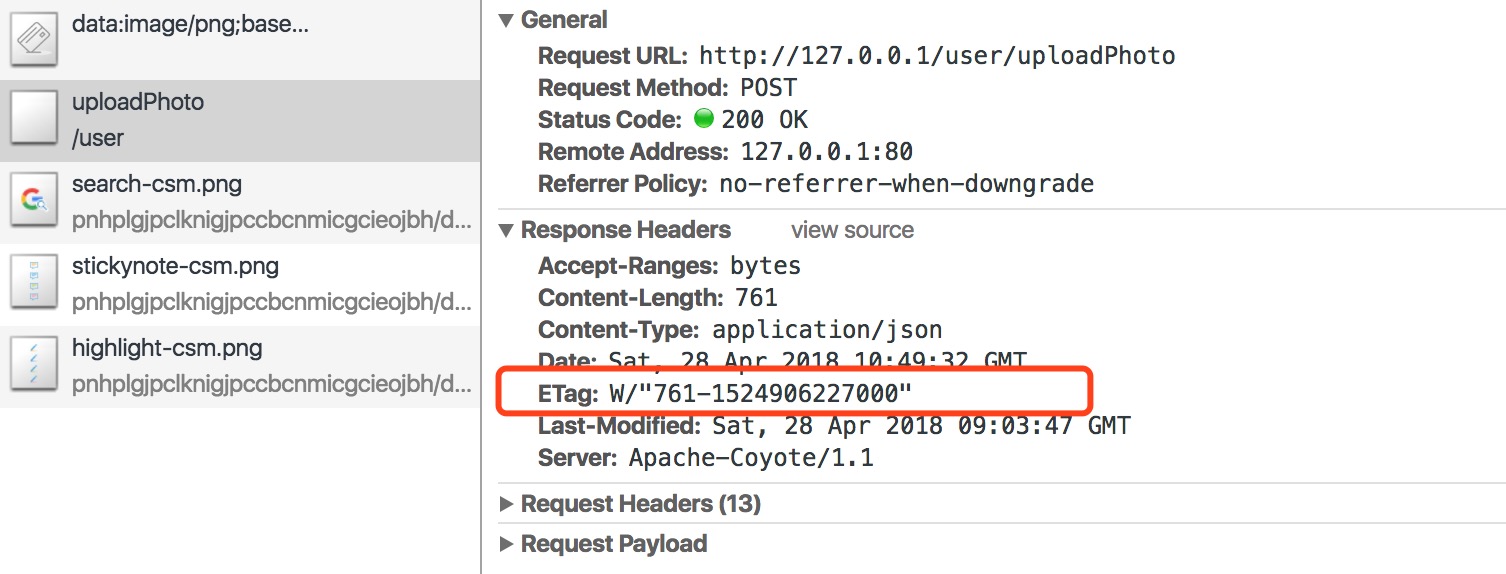Click the Last-Modified header value
The height and width of the screenshot is (574, 1506).
921,426
